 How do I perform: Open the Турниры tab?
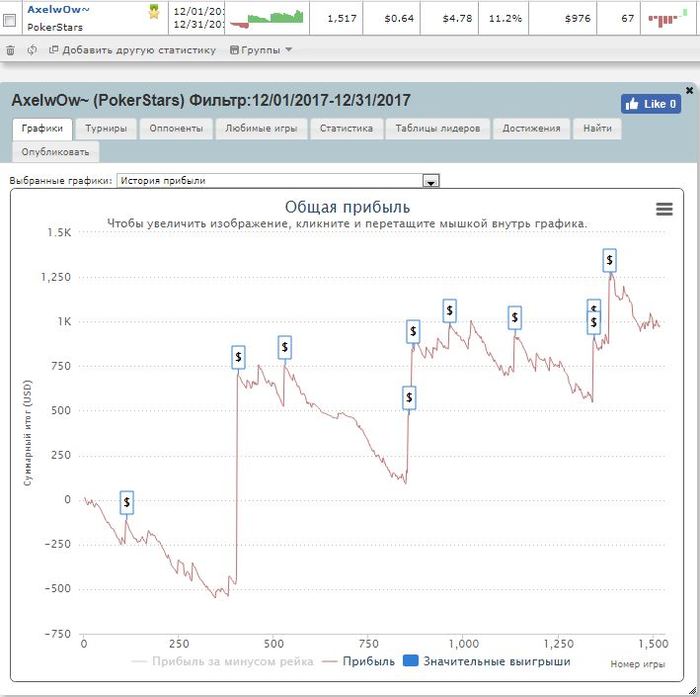point(106,129)
